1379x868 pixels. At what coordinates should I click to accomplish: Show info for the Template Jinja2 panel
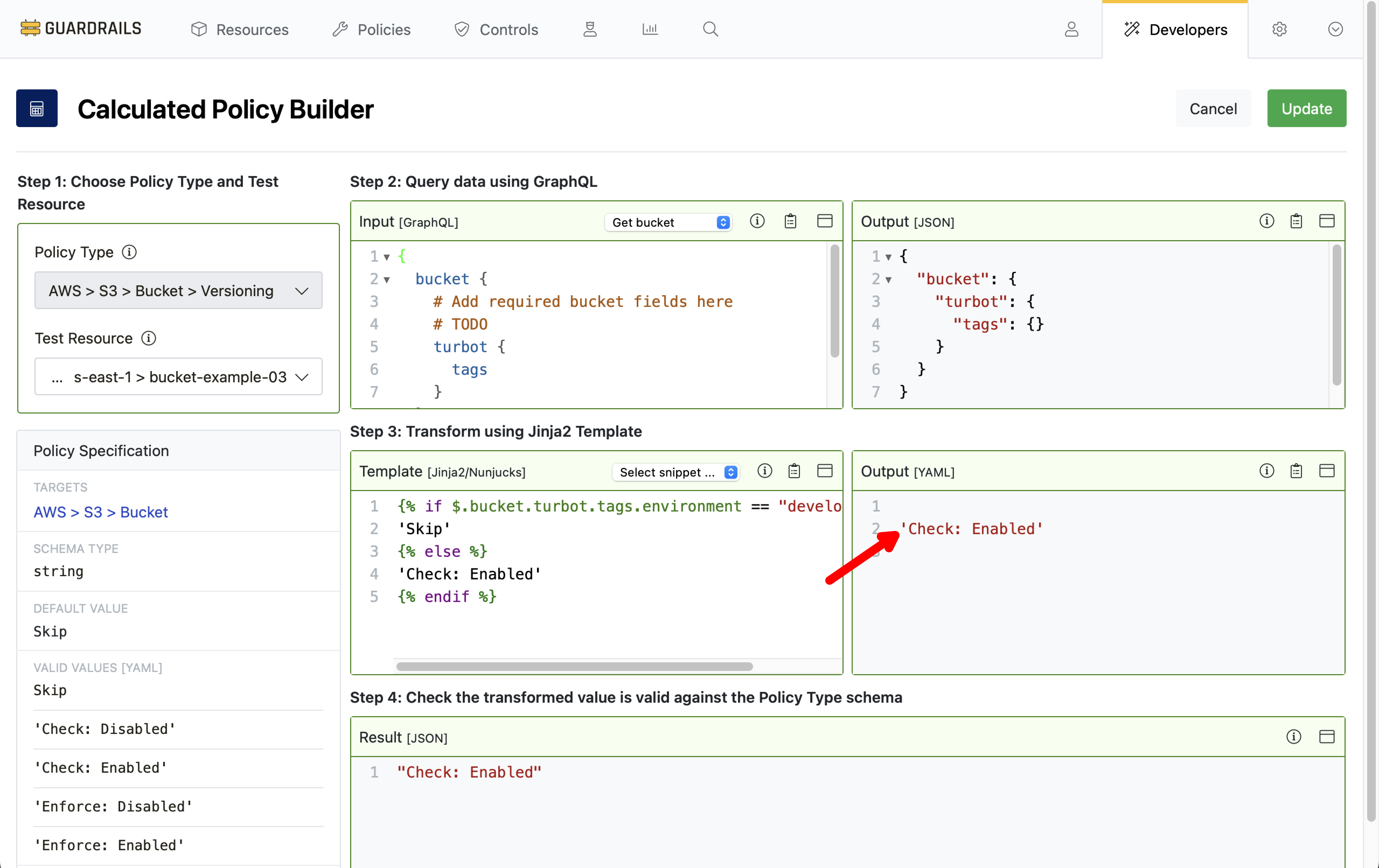(765, 471)
